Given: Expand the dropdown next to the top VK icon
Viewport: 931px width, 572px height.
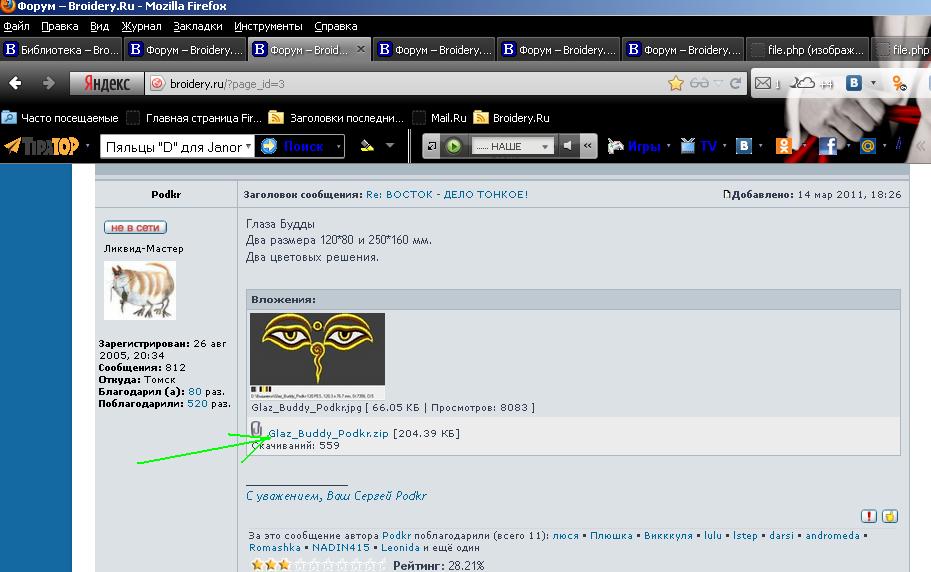Looking at the screenshot, I should point(873,83).
